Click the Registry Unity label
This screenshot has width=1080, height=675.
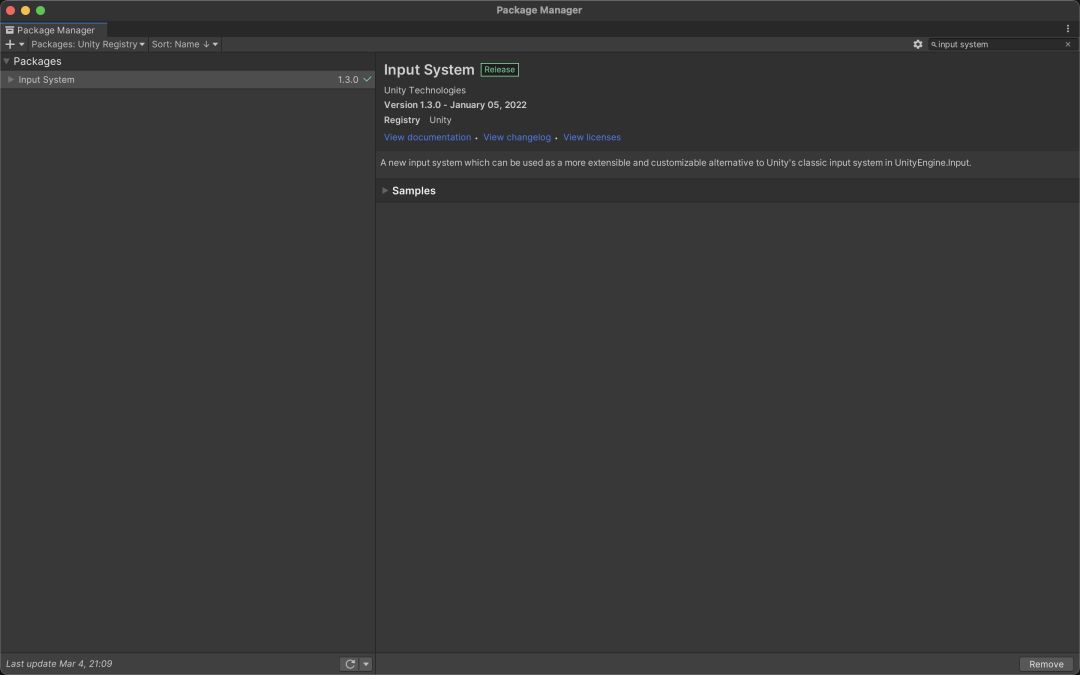click(417, 120)
